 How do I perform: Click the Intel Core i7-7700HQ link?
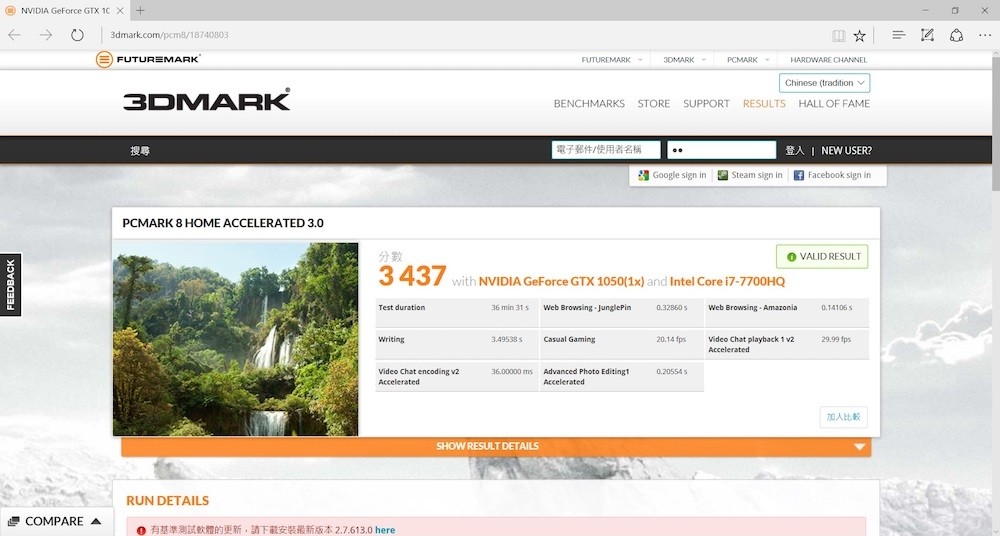[x=727, y=281]
